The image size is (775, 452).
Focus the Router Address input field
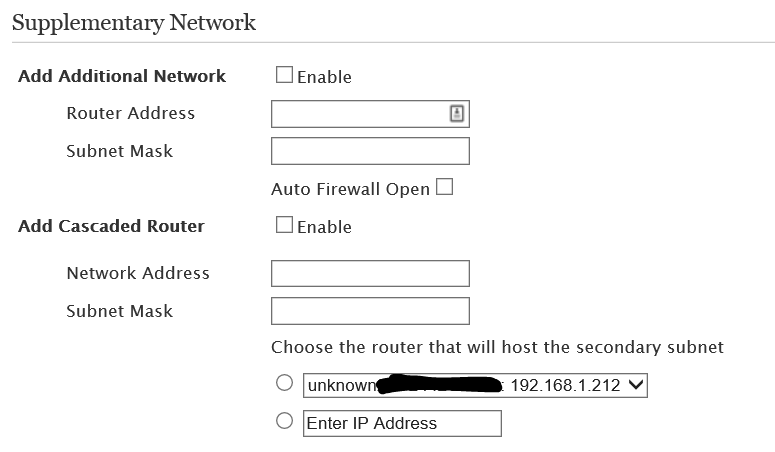(360, 113)
